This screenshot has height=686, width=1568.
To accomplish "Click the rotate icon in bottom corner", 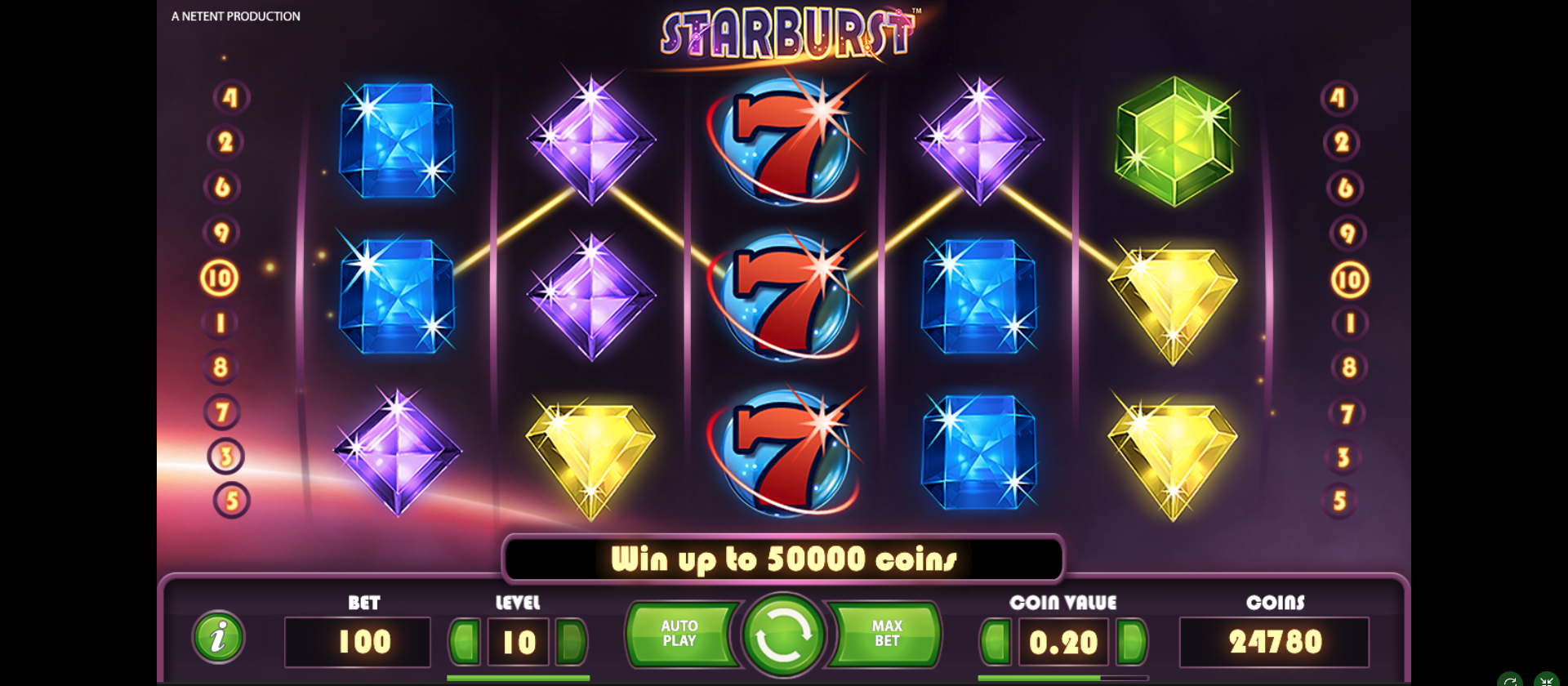I will click(x=1510, y=679).
